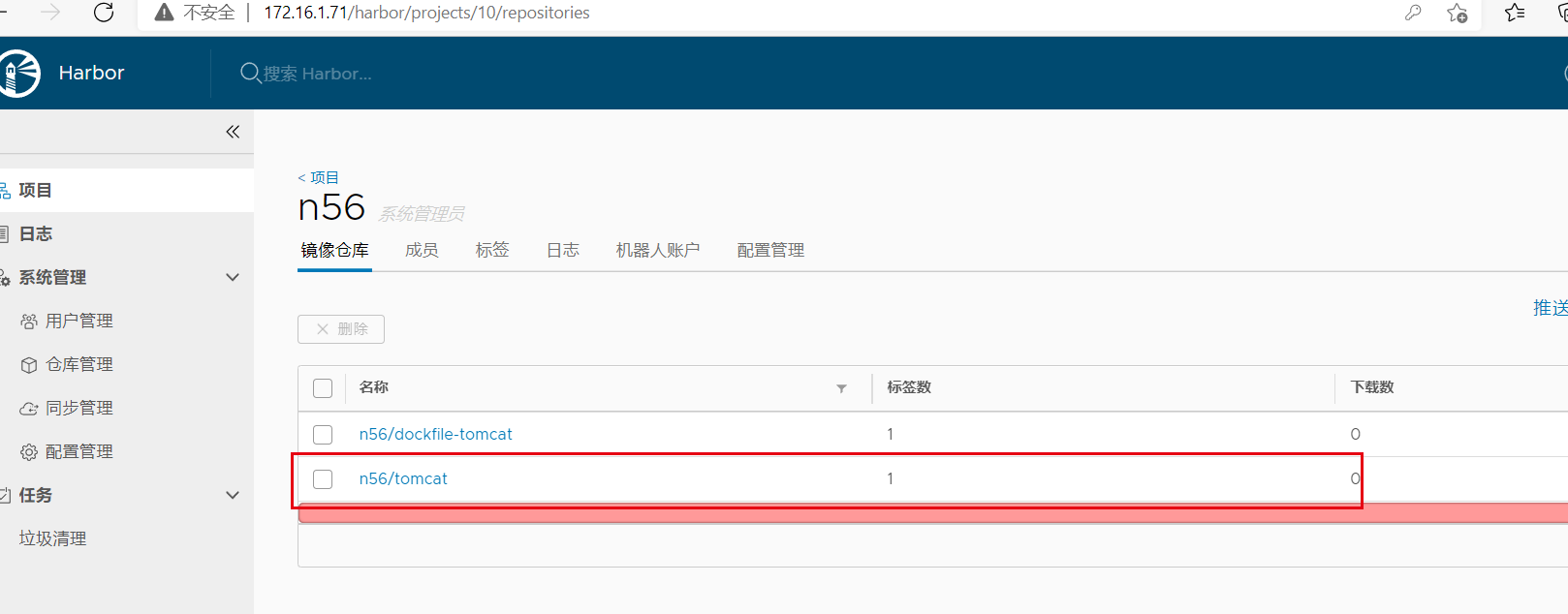Click the 任务 sidebar label
The width and height of the screenshot is (1568, 614).
[x=36, y=495]
